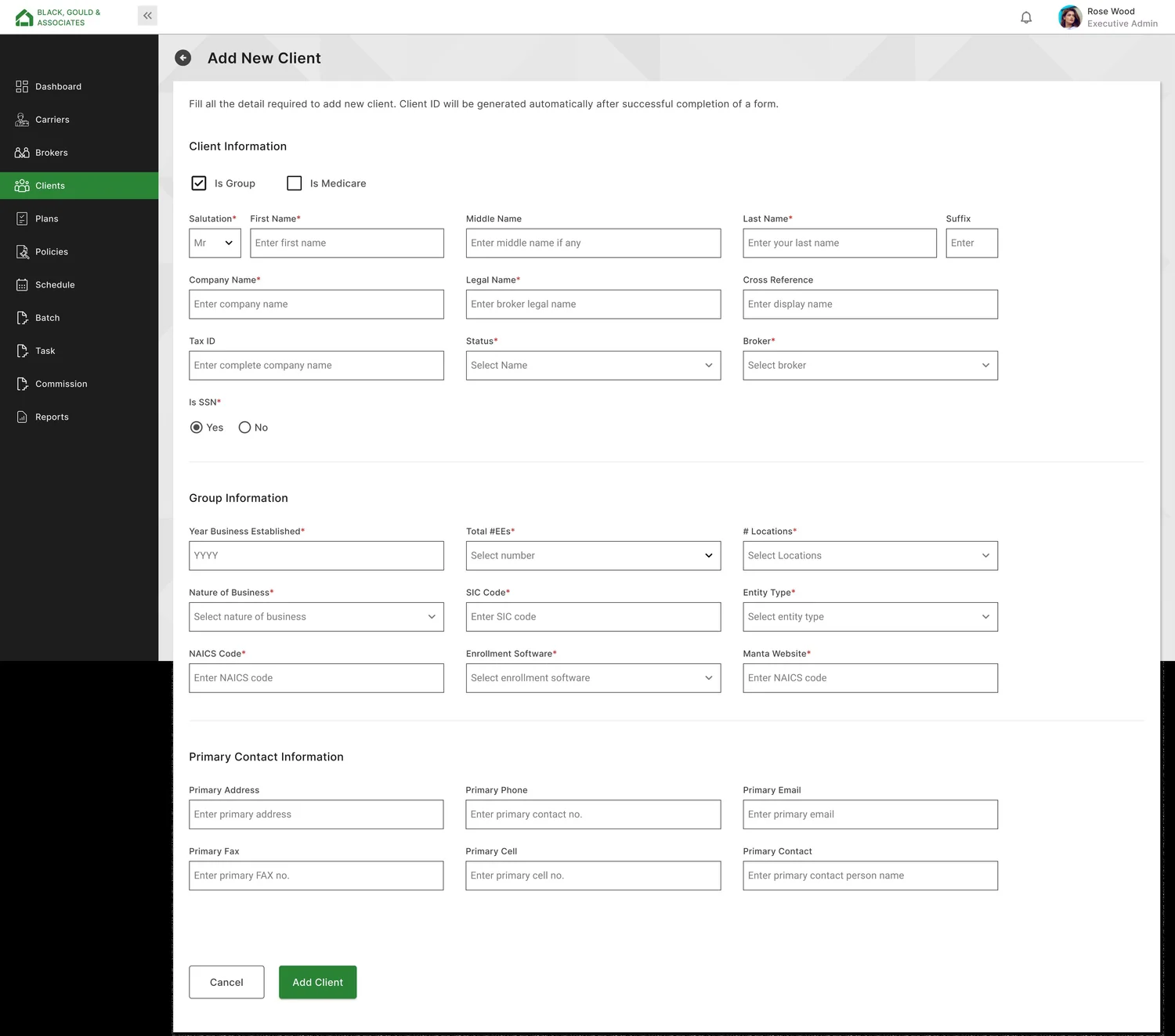Open the Brokers menu item
This screenshot has height=1036, width=1175.
coord(79,153)
